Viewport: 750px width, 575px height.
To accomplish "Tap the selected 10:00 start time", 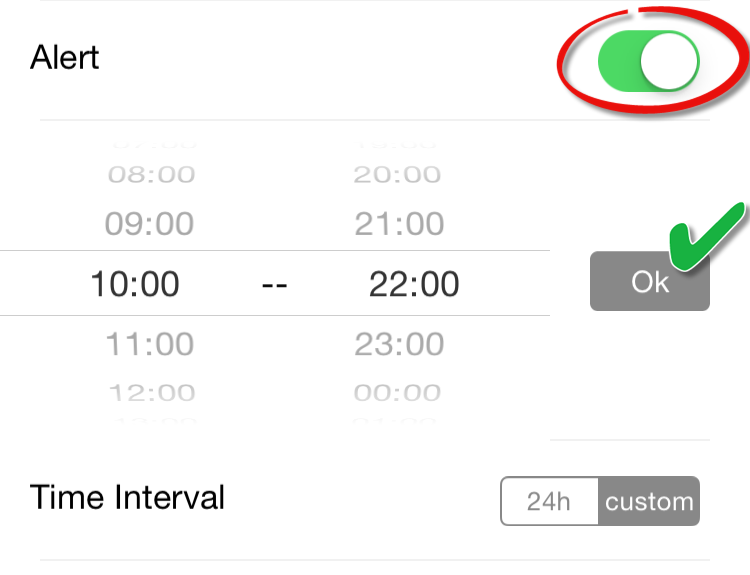I will pos(135,284).
